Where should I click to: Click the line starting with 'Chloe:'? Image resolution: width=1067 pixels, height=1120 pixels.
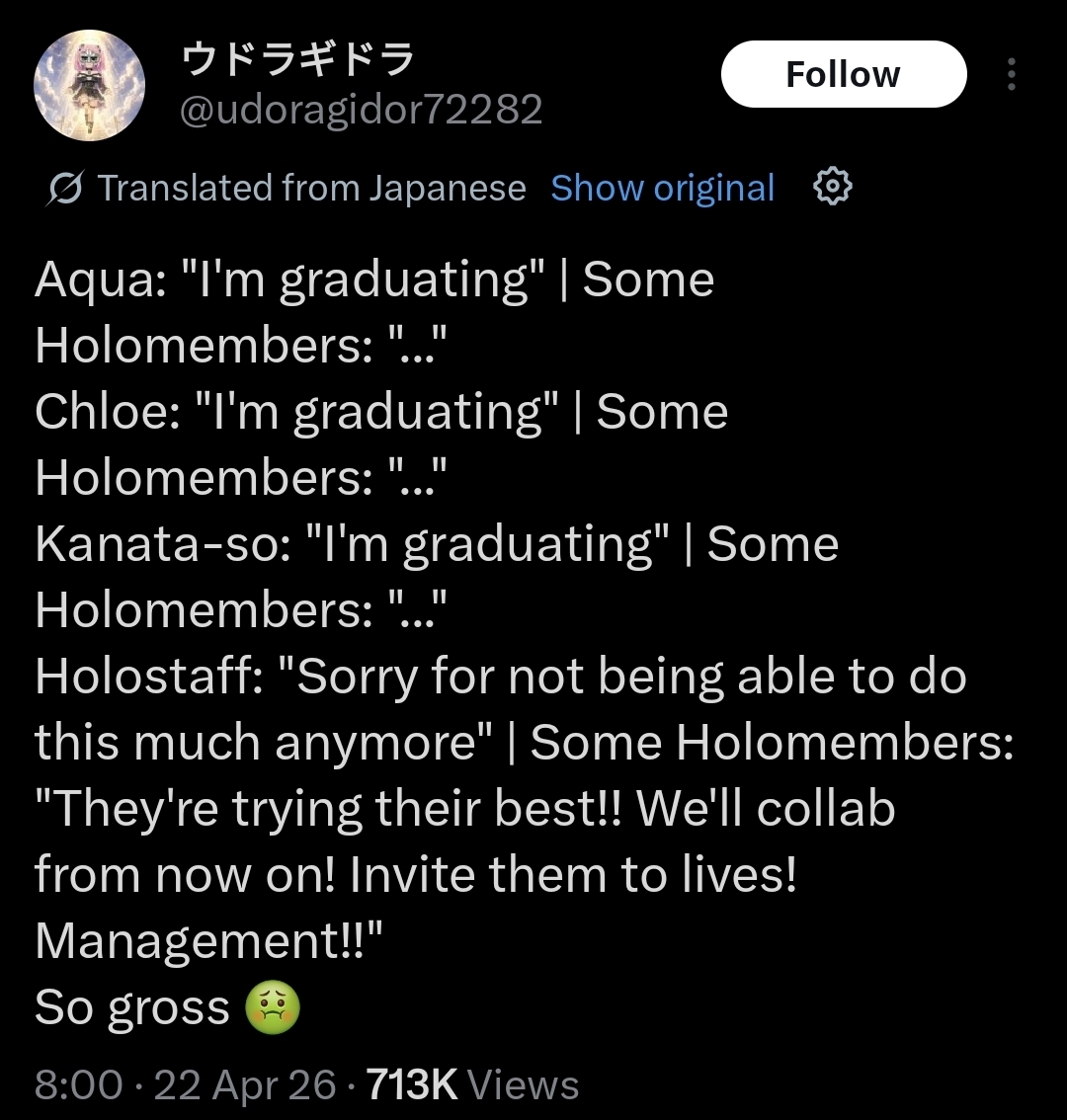(x=380, y=412)
